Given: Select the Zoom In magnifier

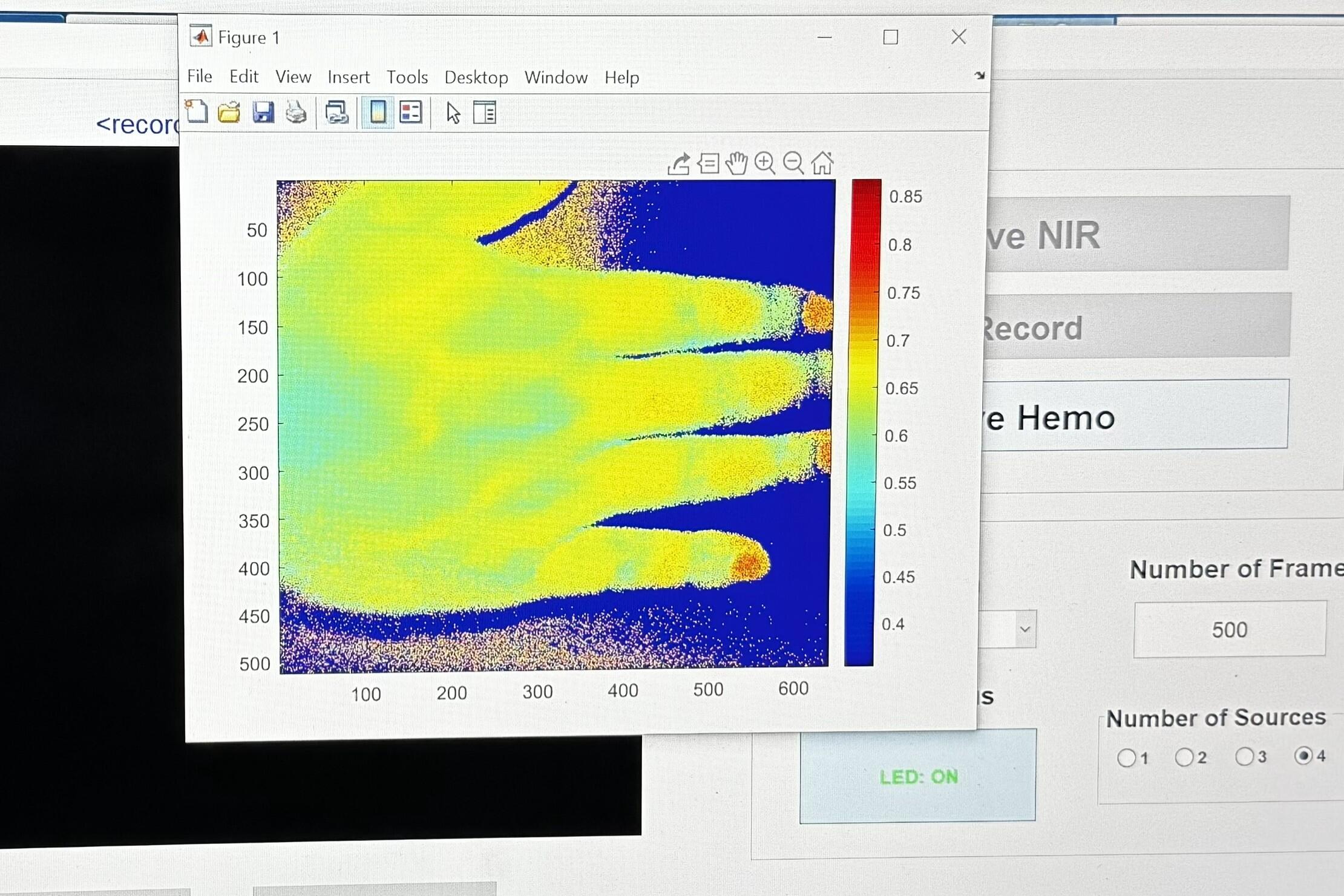Looking at the screenshot, I should (765, 163).
